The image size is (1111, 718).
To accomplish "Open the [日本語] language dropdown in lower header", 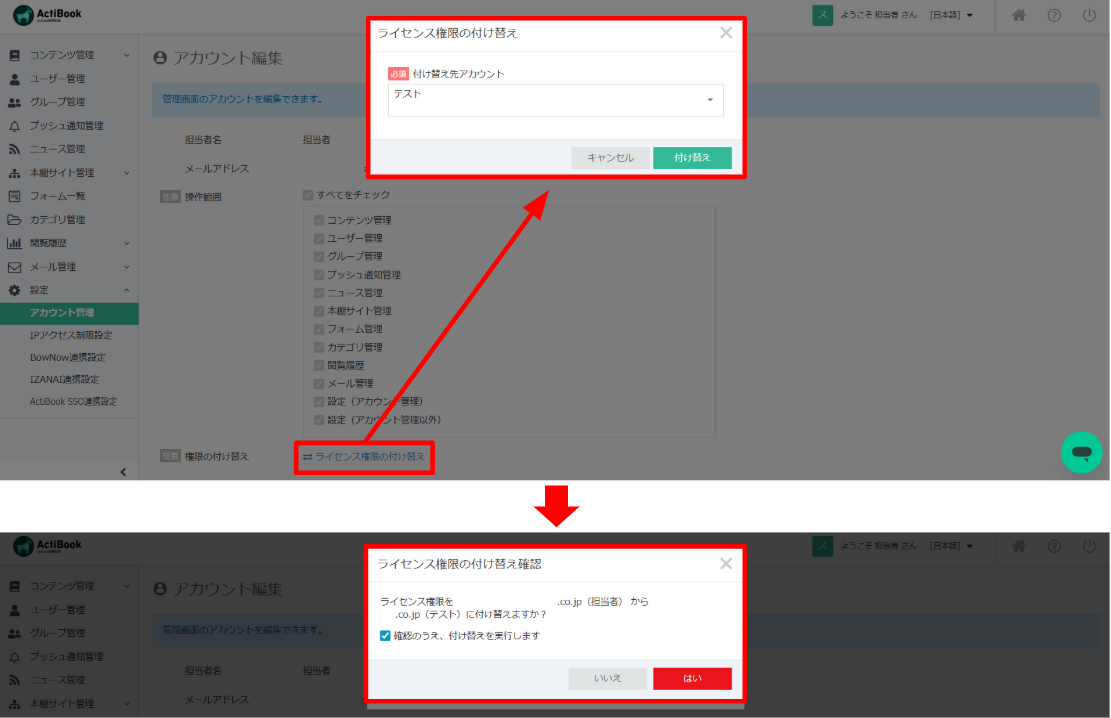I will click(952, 546).
